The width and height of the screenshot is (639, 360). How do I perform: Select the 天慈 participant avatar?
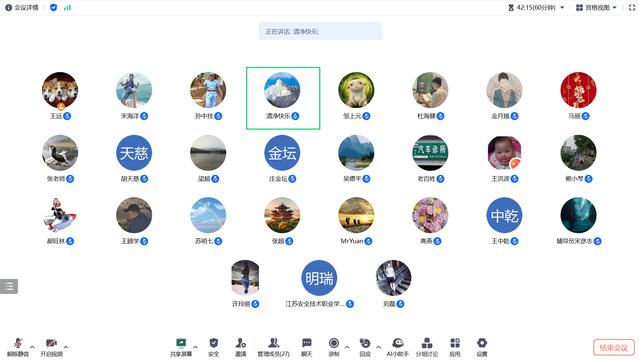[134, 153]
